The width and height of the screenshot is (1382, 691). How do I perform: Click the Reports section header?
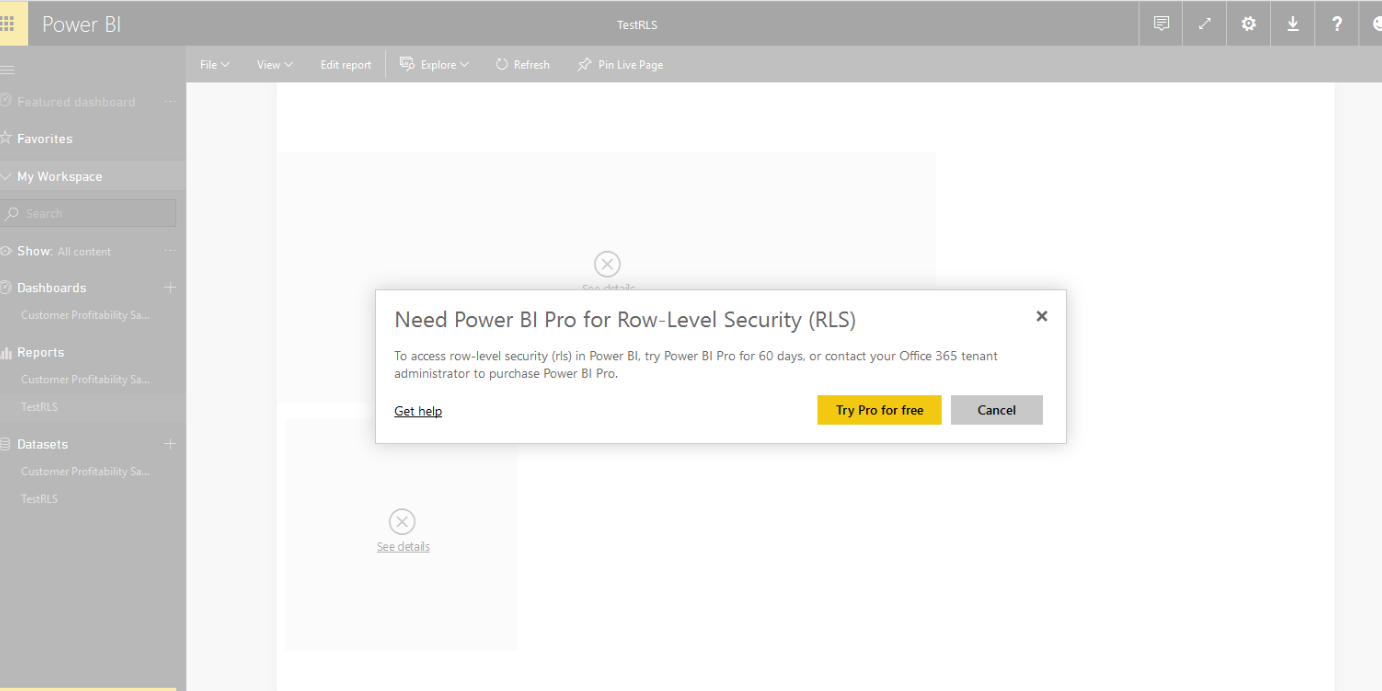40,353
